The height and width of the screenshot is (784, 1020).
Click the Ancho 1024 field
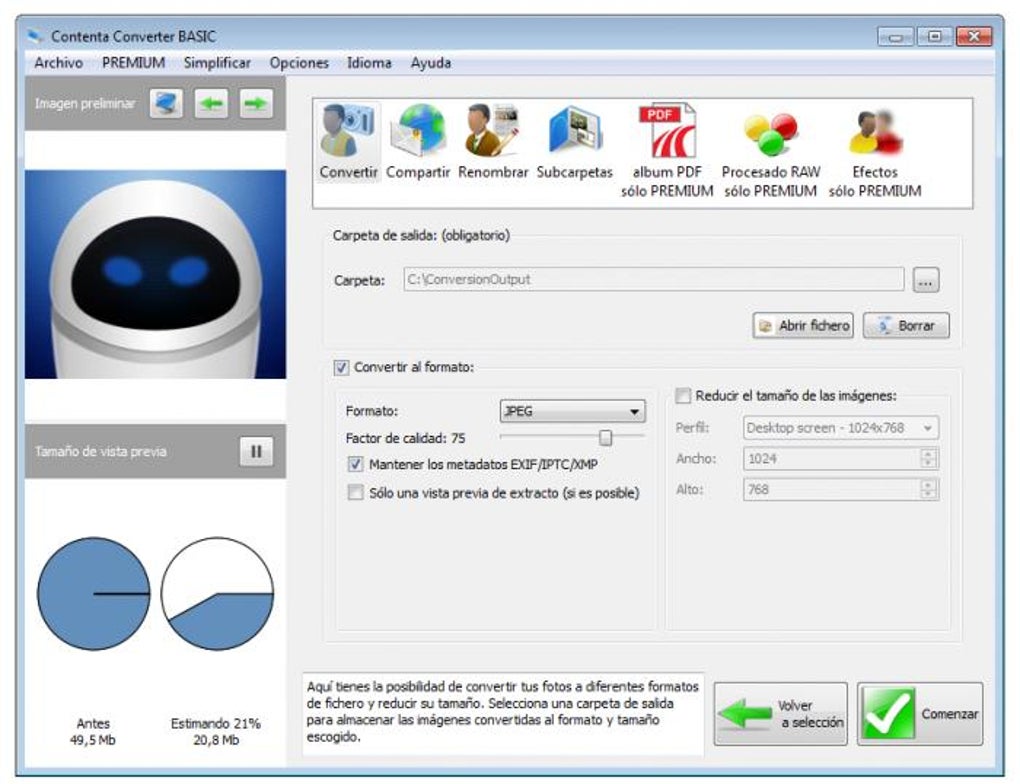[832, 459]
